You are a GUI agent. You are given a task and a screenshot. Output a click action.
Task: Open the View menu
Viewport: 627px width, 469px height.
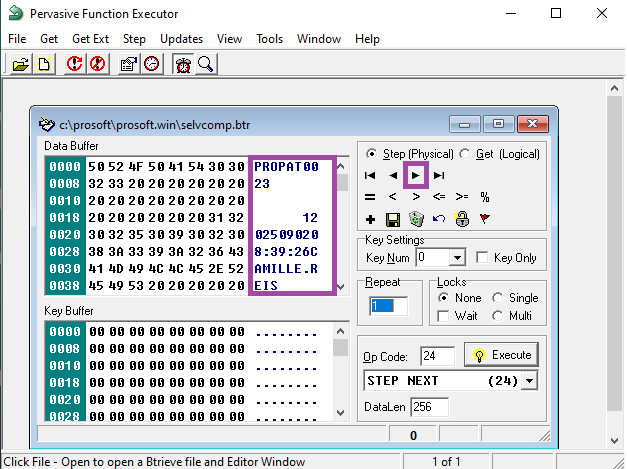click(x=230, y=39)
